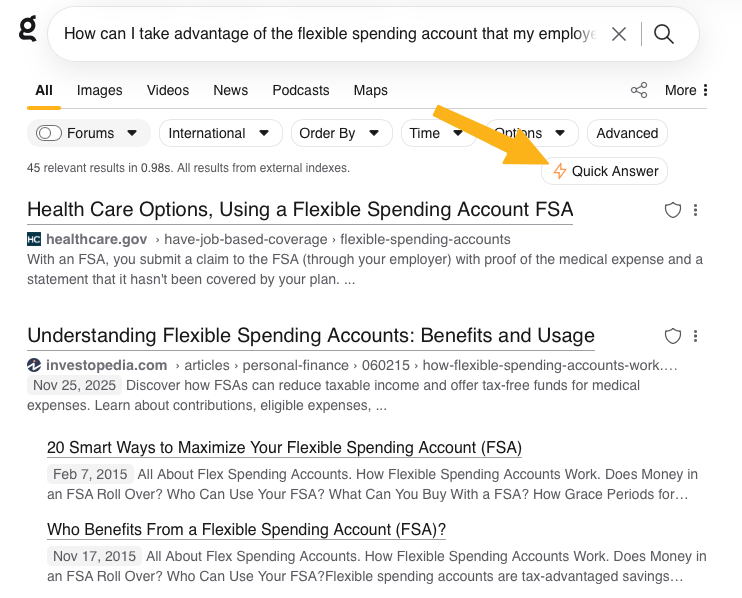Click the Quick Answer button
Screen dimensions: 742x598
coord(605,171)
